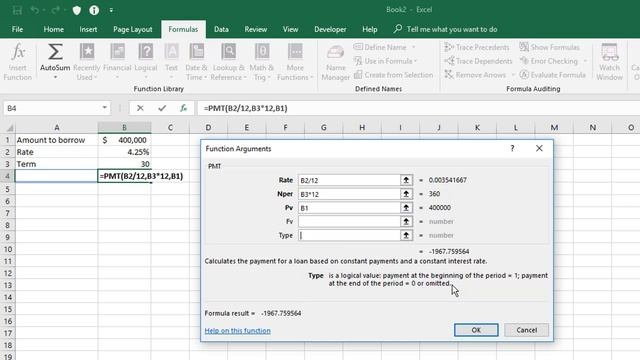Click OK in Function Arguments
The image size is (640, 360).
[x=476, y=330]
